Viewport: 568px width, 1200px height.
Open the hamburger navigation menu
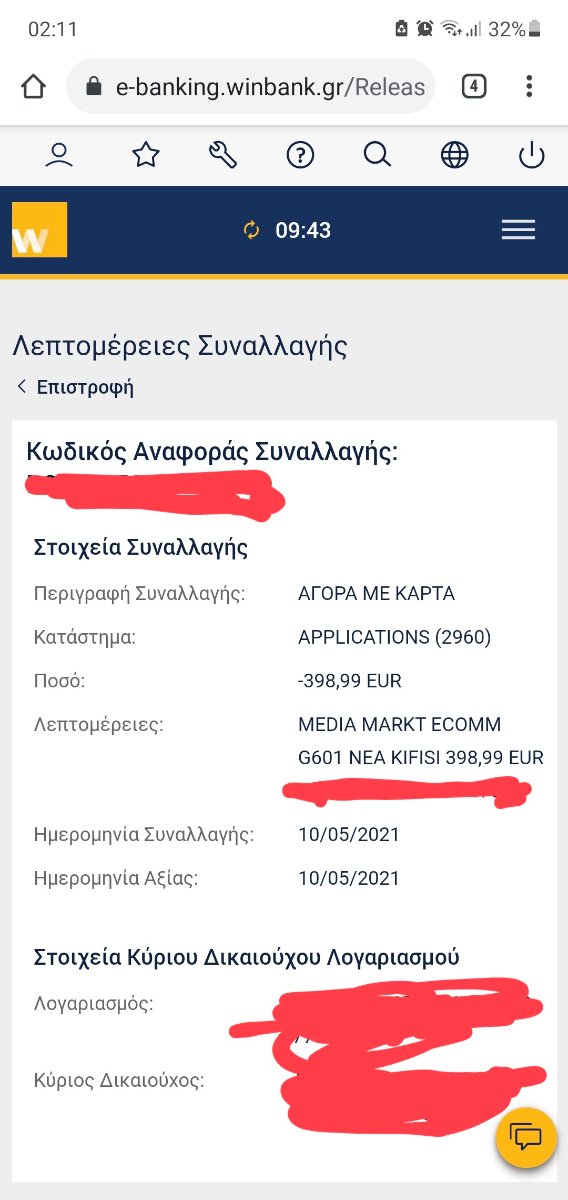[x=518, y=230]
